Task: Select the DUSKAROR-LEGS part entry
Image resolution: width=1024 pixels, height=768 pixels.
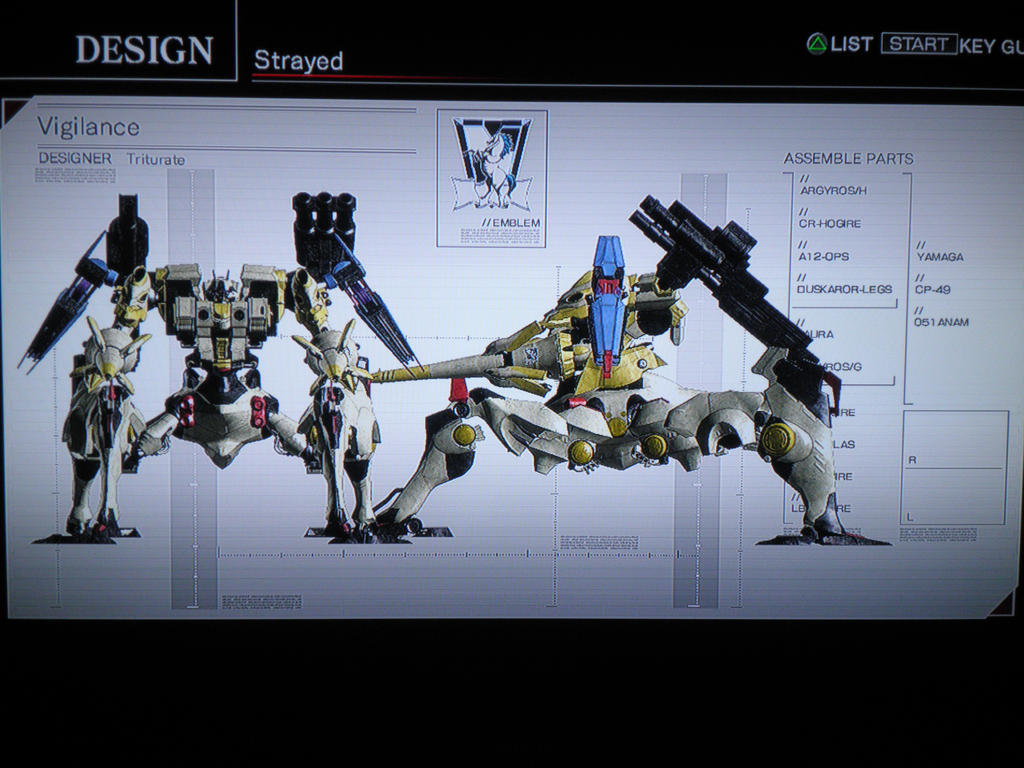Action: [x=844, y=289]
